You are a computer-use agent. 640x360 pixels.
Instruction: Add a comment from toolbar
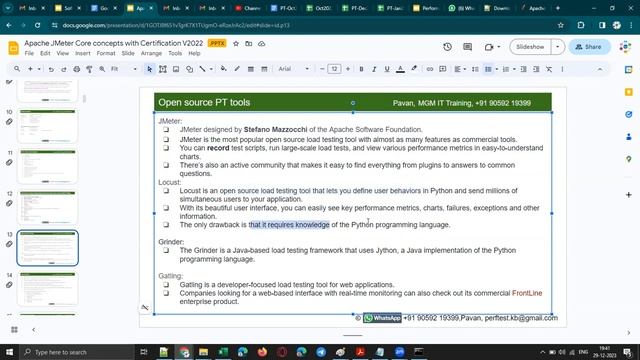click(443, 69)
